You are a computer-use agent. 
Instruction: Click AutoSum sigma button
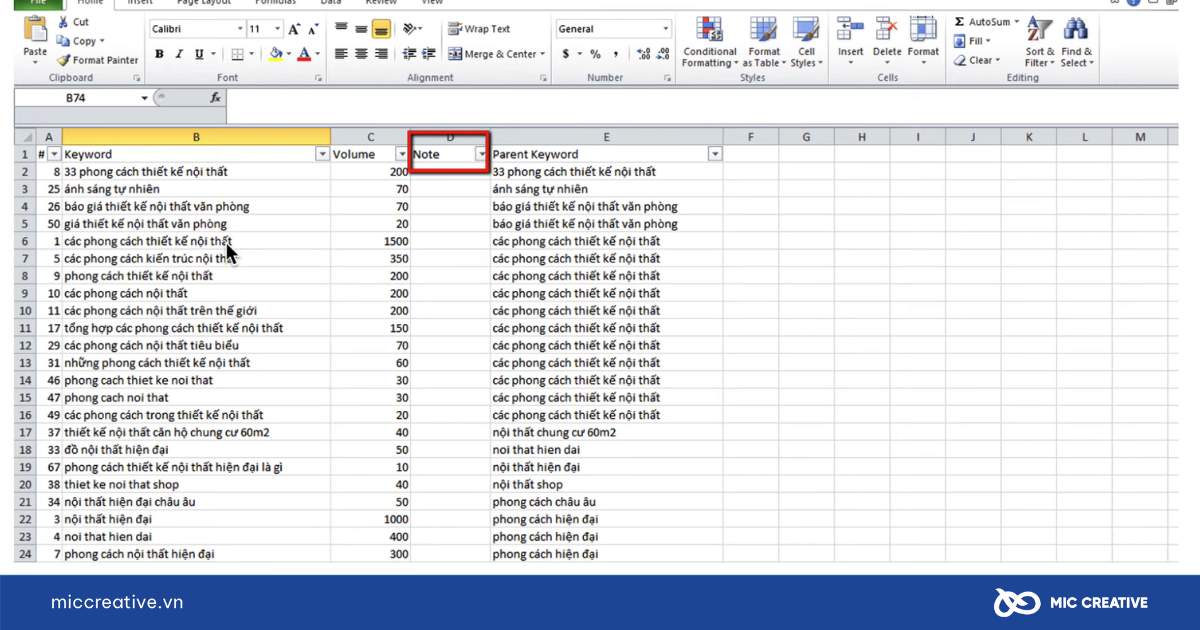click(981, 22)
